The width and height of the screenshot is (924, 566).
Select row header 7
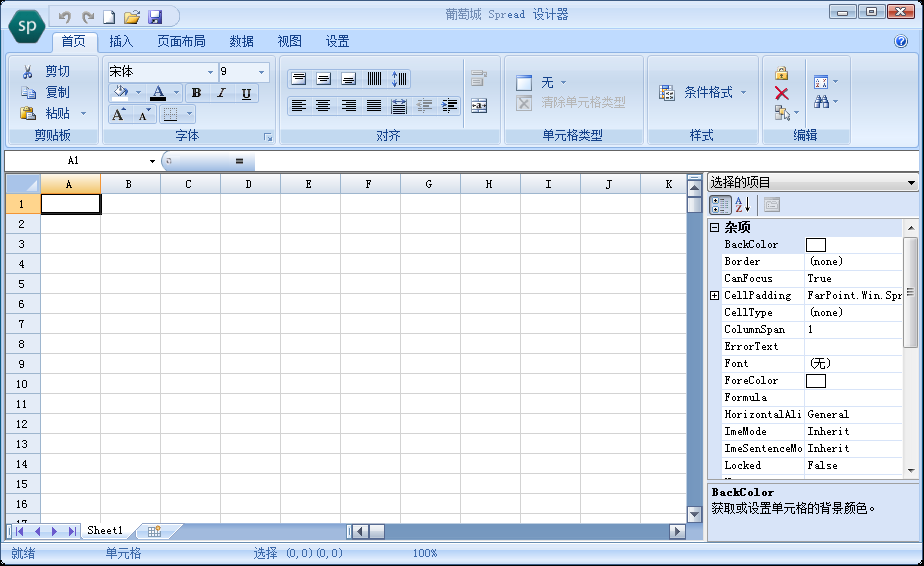pos(22,324)
